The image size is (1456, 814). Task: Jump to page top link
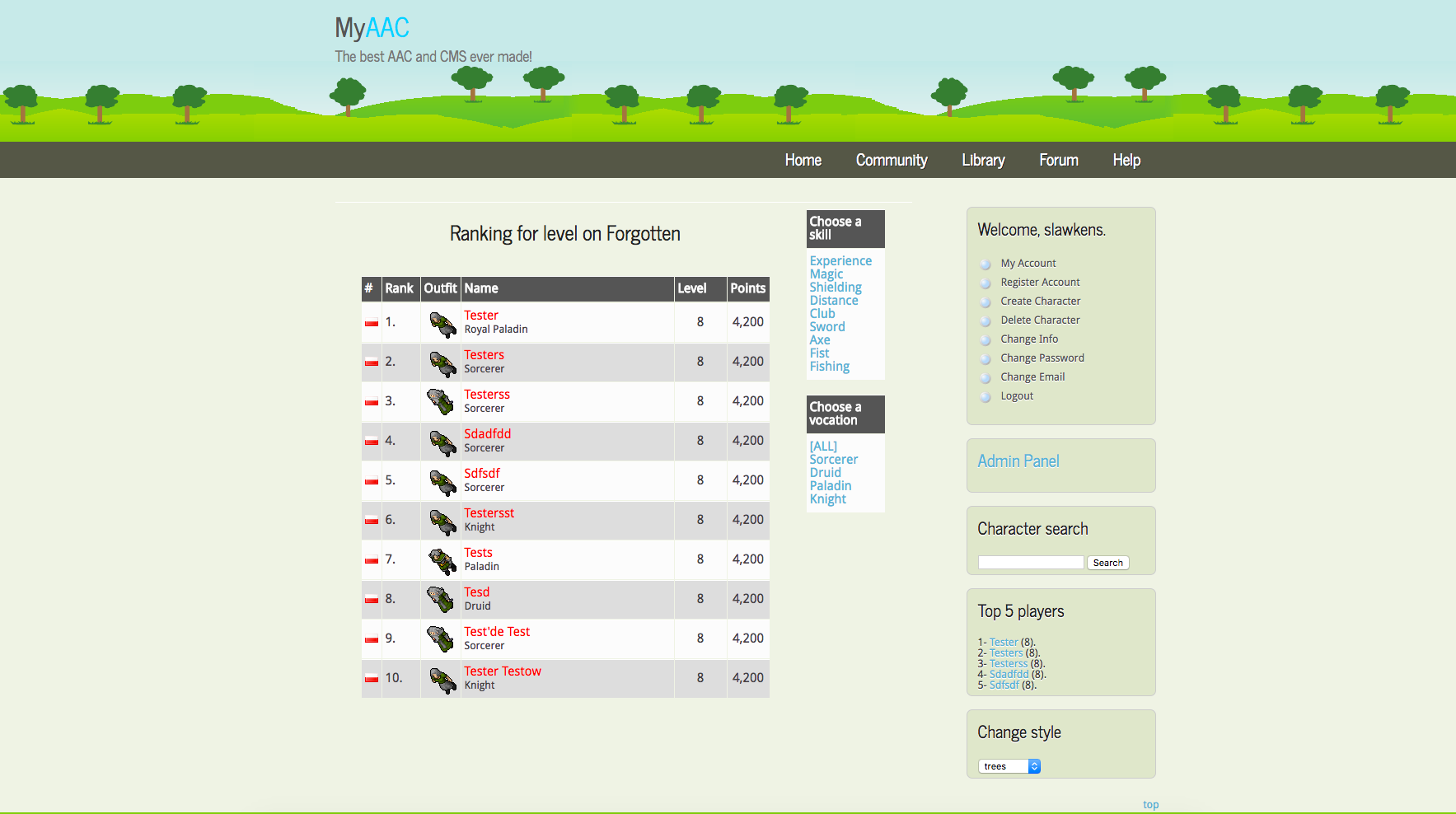1150,805
